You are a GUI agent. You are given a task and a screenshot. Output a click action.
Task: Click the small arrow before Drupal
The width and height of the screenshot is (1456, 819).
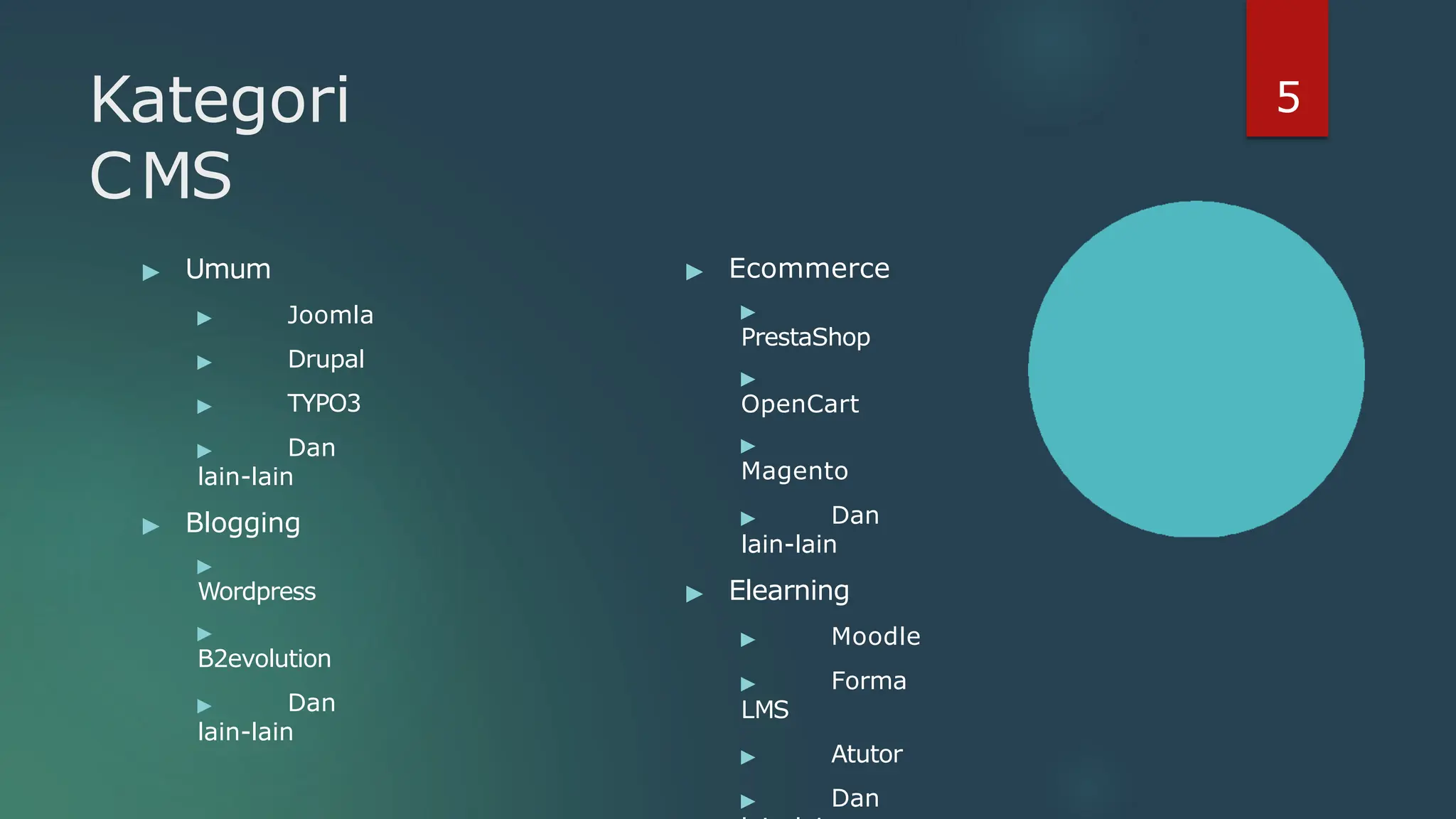205,363
